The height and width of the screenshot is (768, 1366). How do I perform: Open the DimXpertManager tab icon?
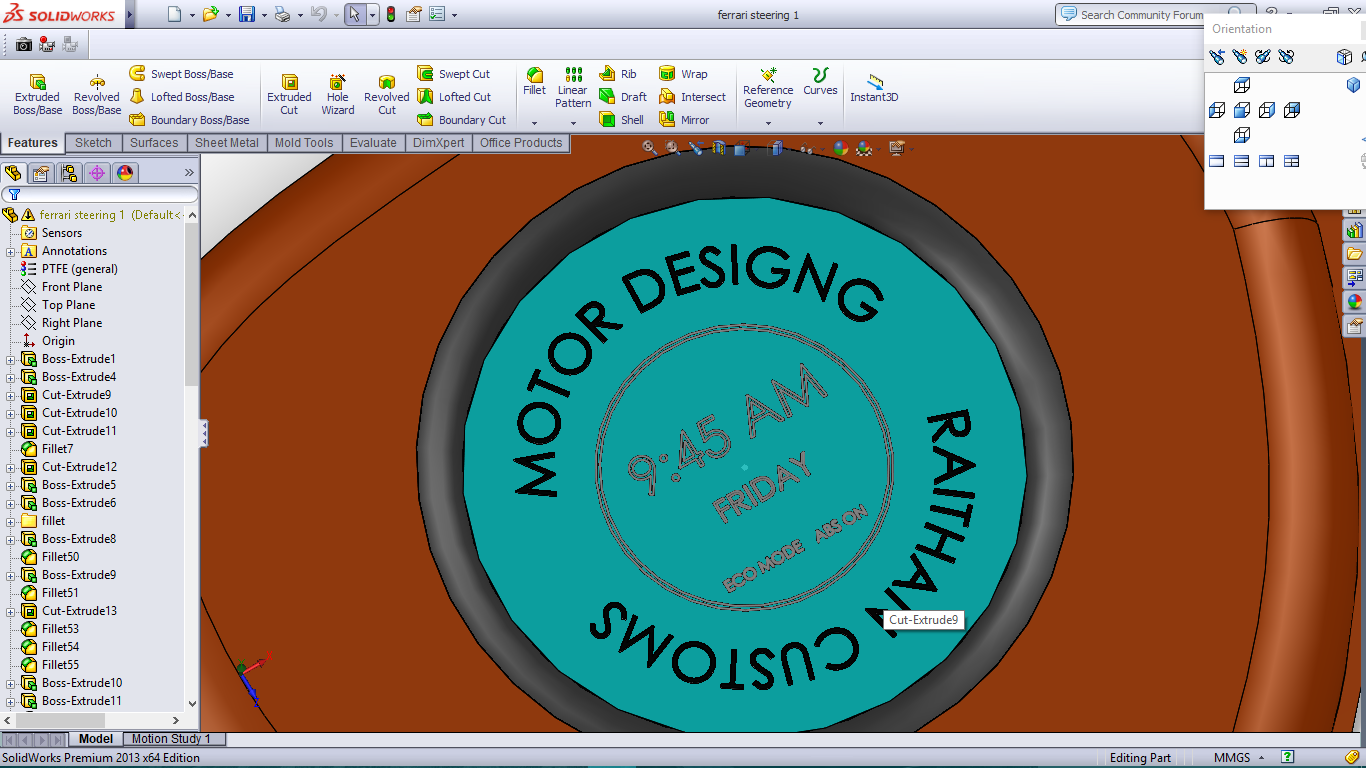[x=97, y=173]
